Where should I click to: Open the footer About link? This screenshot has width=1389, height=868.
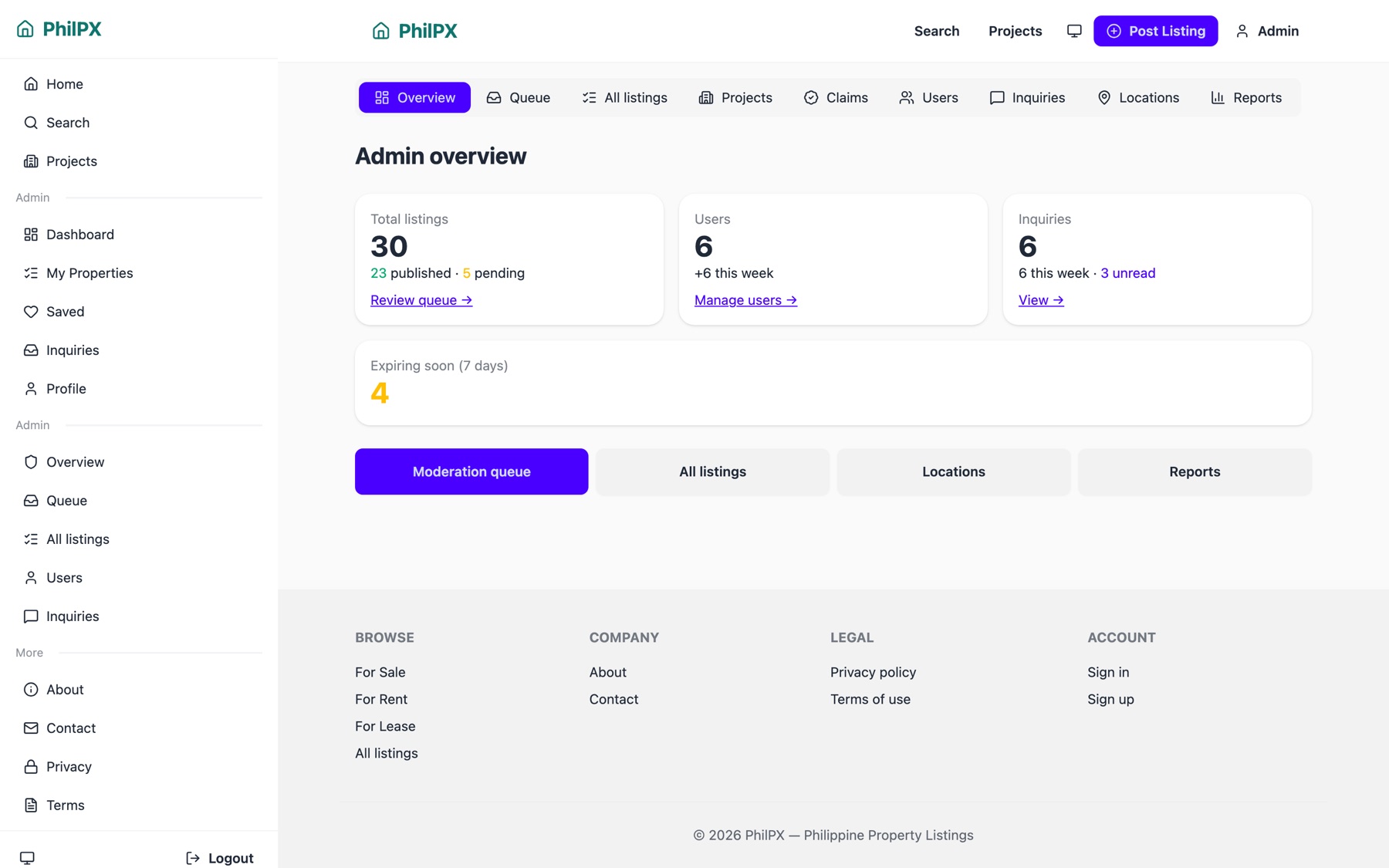coord(608,672)
